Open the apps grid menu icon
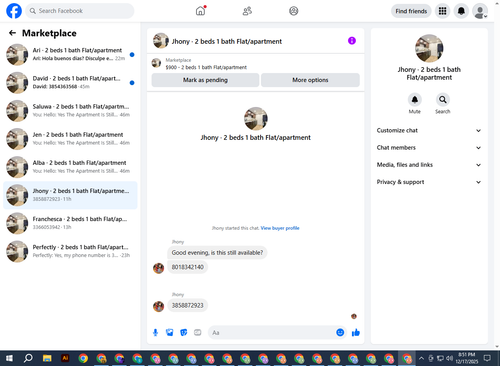Image resolution: width=500 pixels, height=366 pixels. pos(442,11)
